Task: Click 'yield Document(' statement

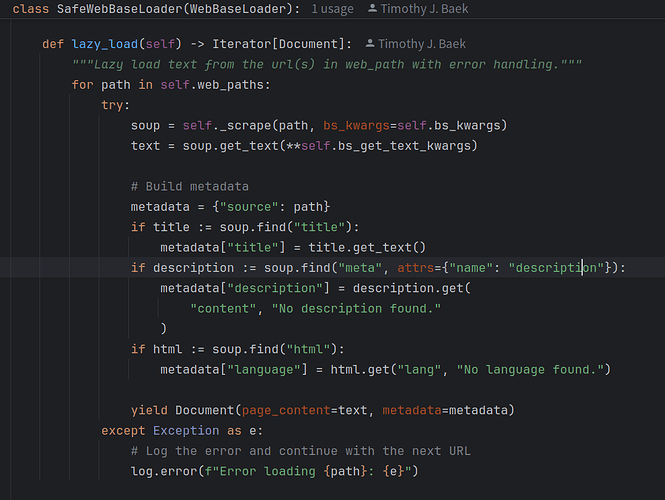Action: click(186, 411)
